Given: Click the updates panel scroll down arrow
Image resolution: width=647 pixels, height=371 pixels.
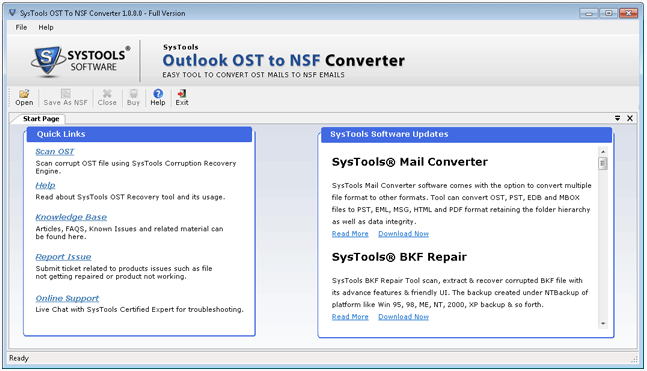Looking at the screenshot, I should click(x=603, y=324).
